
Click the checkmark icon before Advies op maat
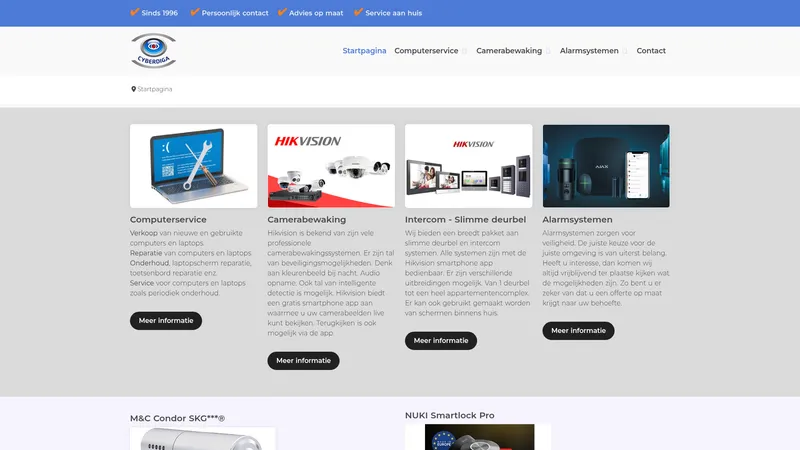tap(282, 12)
